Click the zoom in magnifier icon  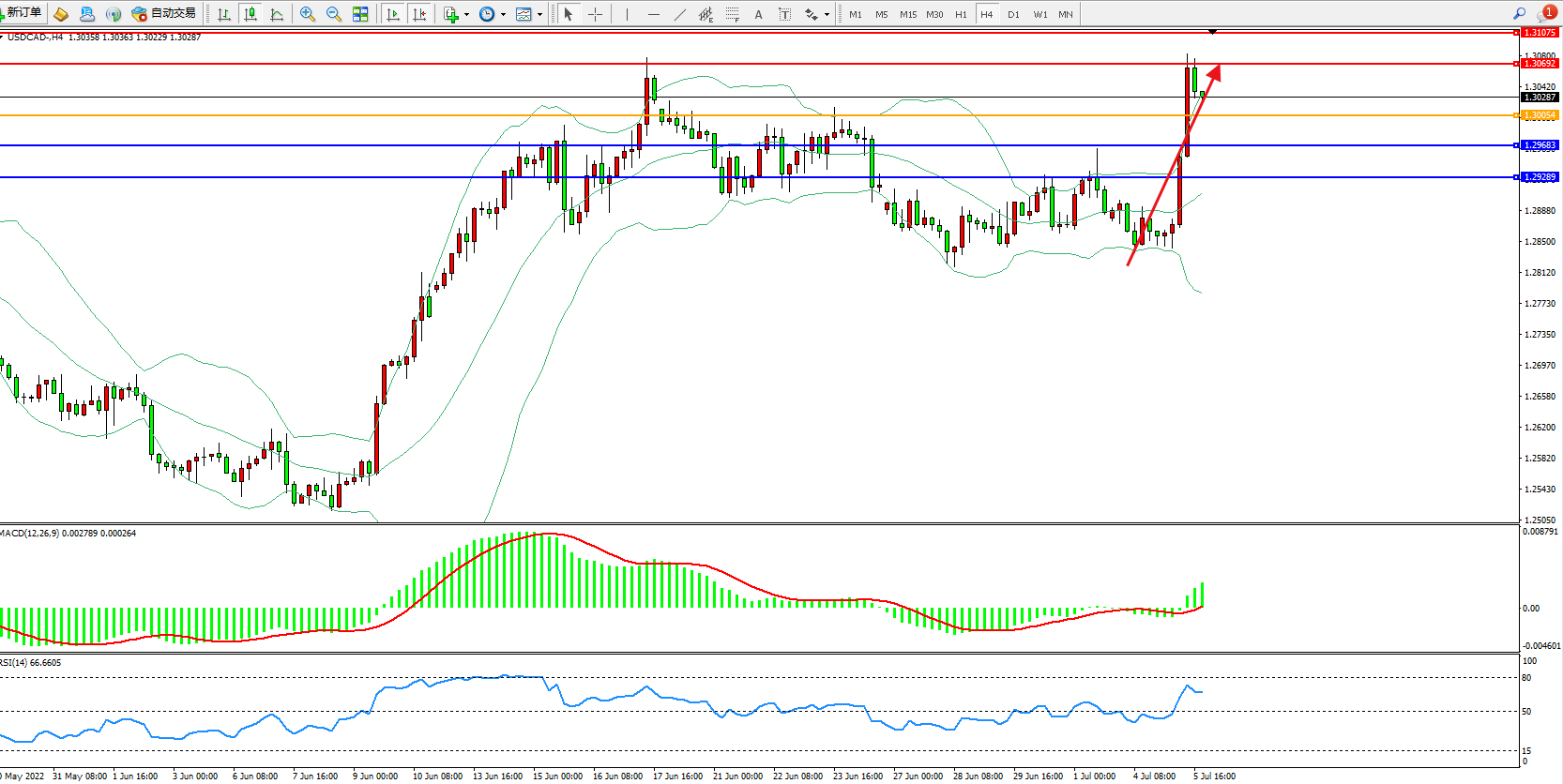point(307,14)
